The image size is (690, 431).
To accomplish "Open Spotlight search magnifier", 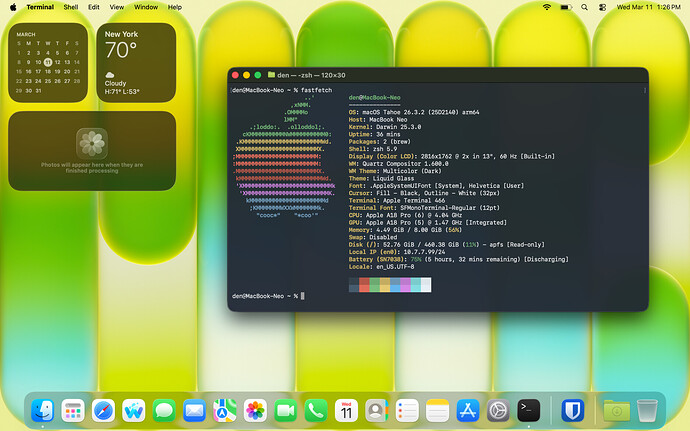I will point(584,7).
